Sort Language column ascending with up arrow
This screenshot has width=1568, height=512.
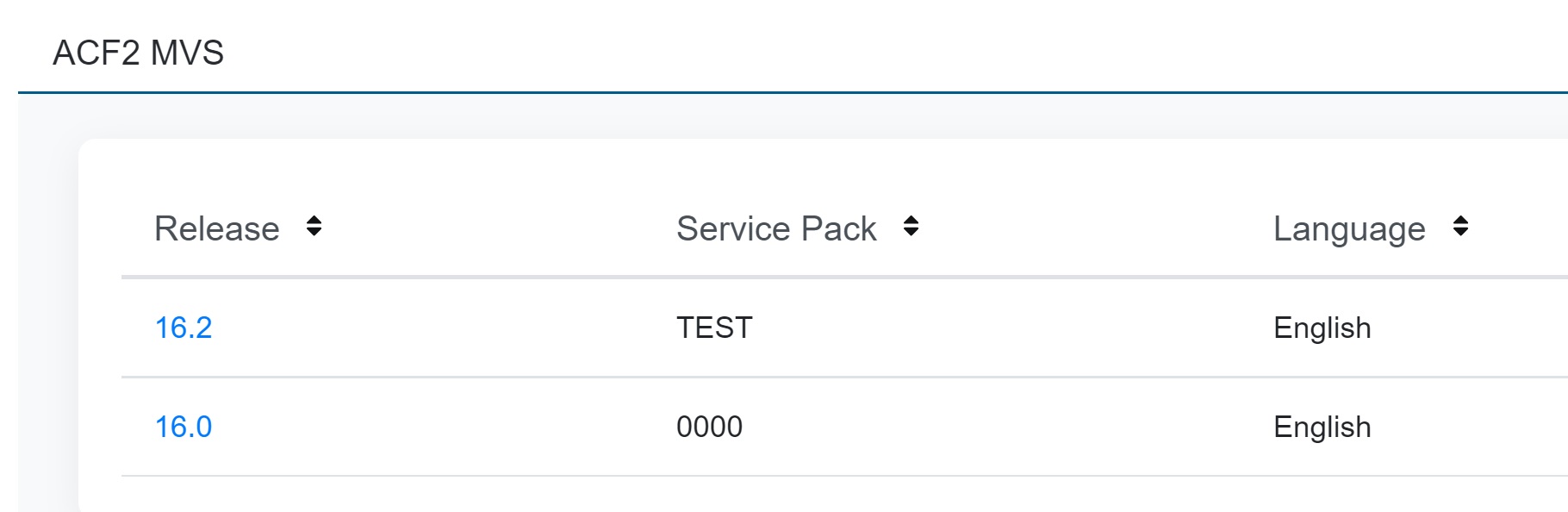pyautogui.click(x=1460, y=220)
